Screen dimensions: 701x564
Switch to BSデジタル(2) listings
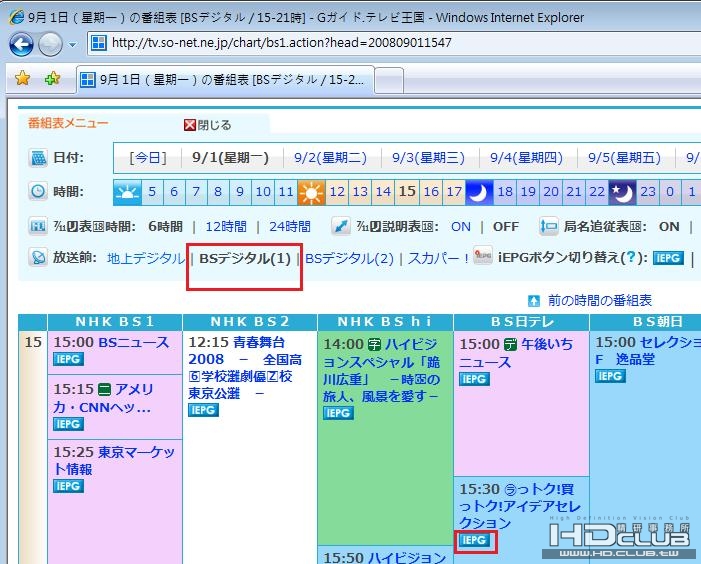[x=349, y=258]
